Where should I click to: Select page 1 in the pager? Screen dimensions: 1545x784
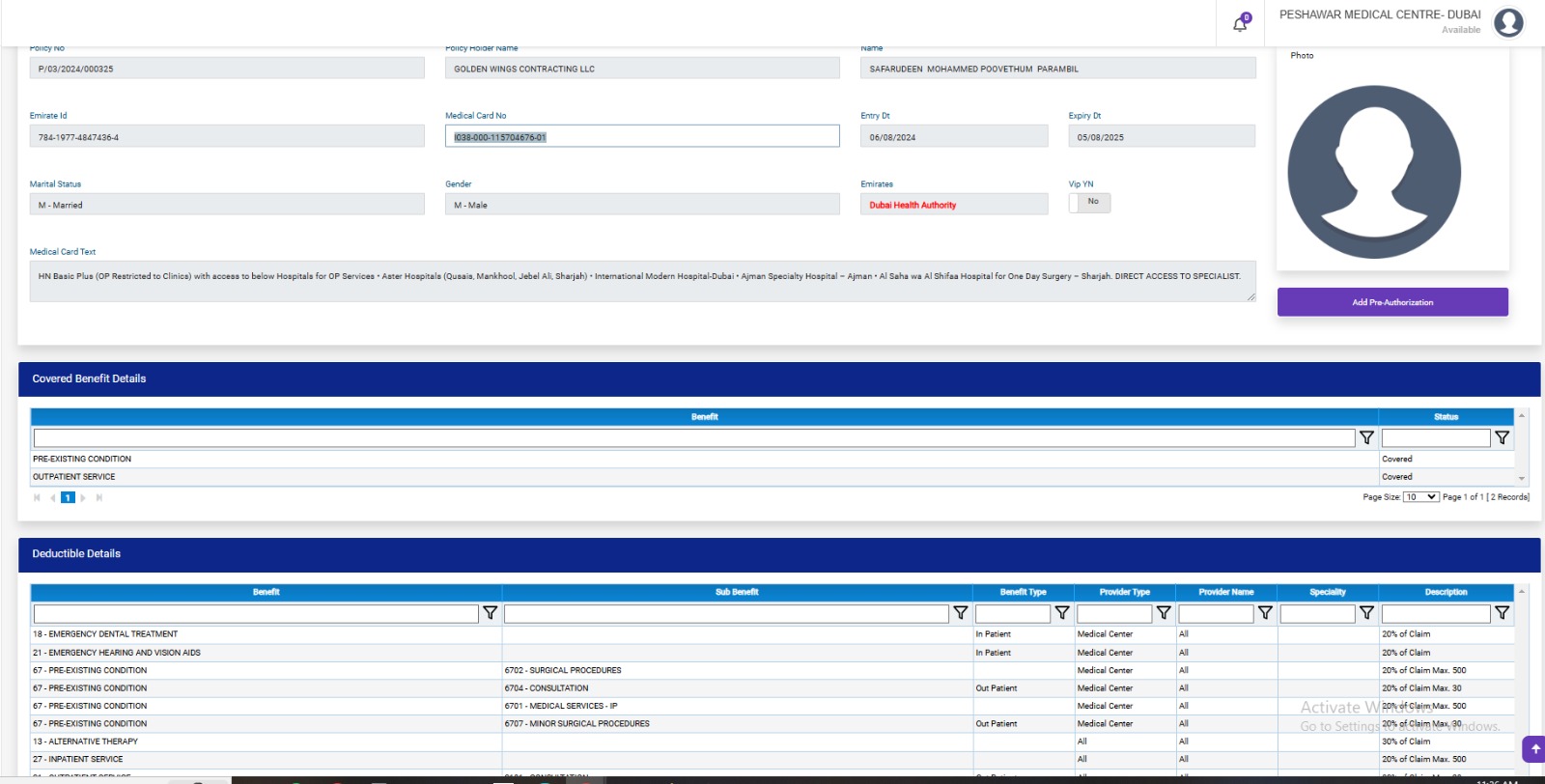(x=68, y=498)
